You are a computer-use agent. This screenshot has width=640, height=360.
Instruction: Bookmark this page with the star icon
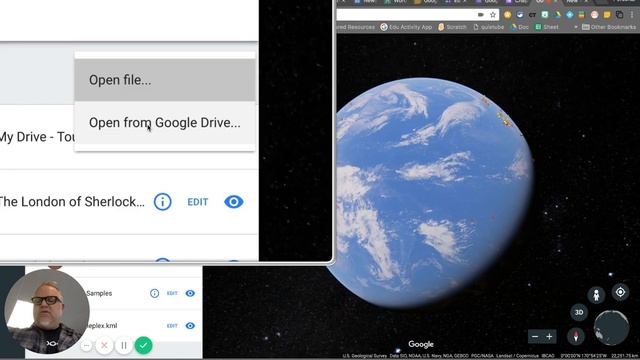click(x=493, y=15)
